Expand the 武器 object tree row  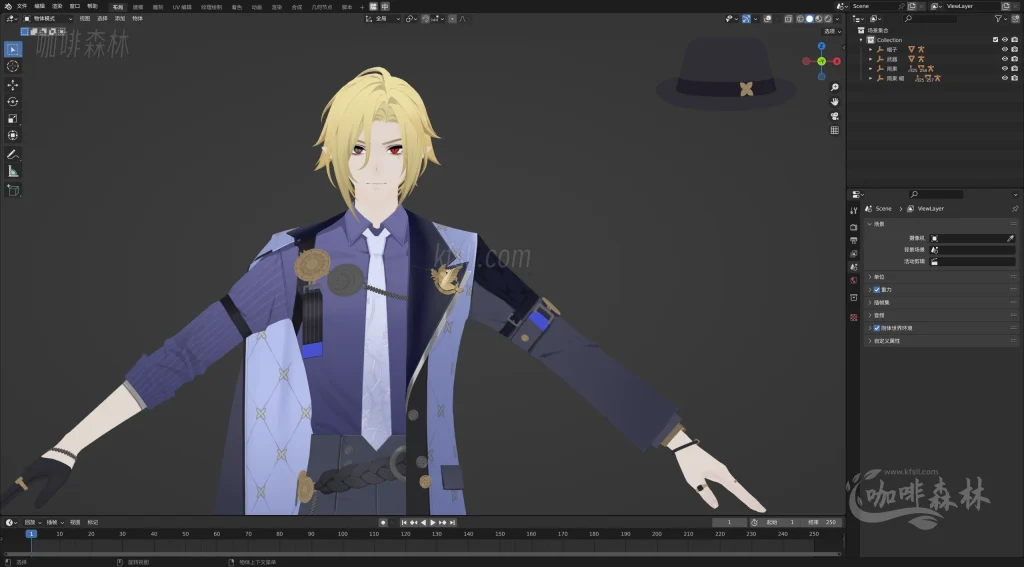(x=871, y=59)
